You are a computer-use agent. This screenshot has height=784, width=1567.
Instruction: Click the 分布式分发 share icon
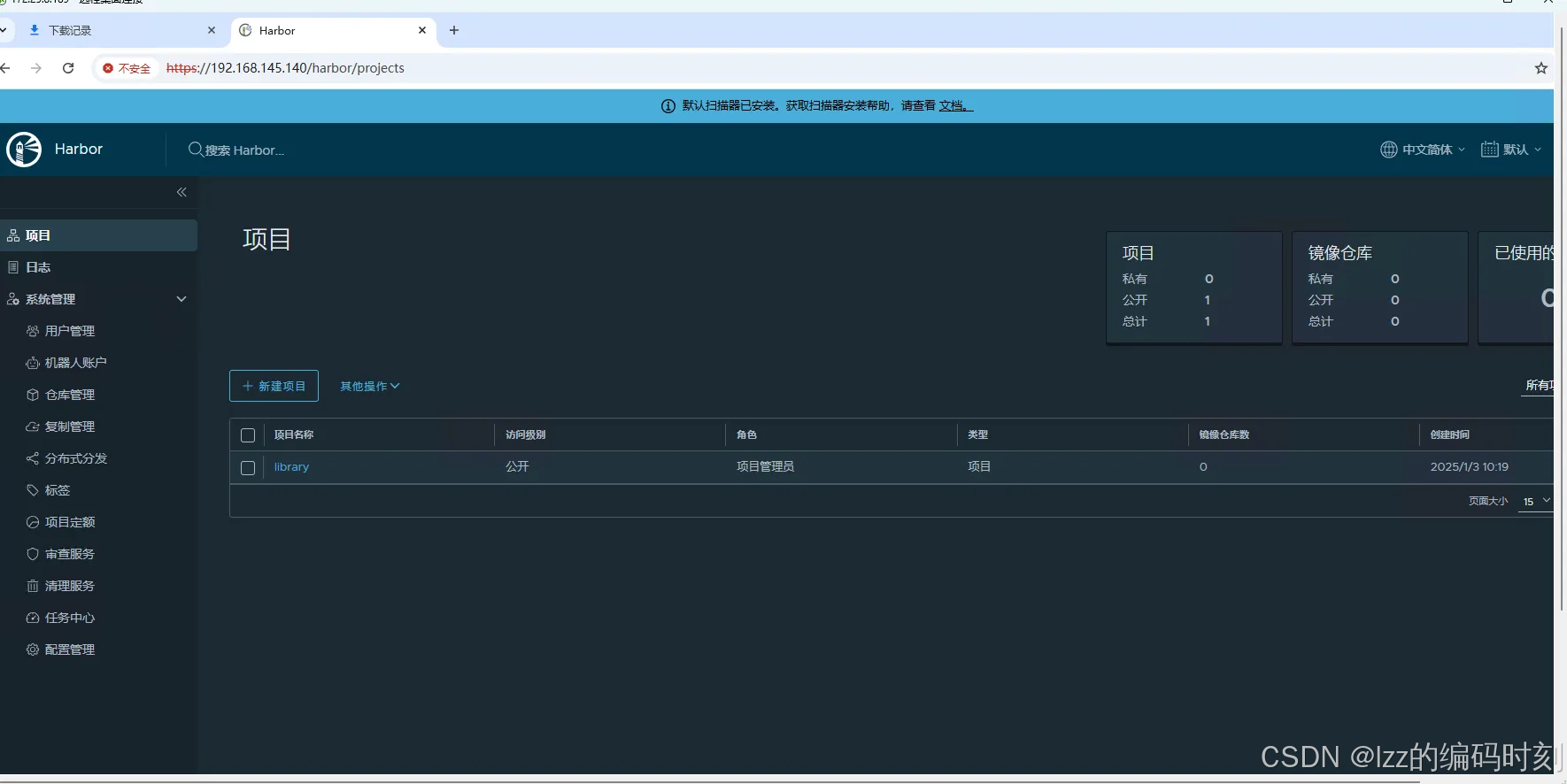(33, 458)
